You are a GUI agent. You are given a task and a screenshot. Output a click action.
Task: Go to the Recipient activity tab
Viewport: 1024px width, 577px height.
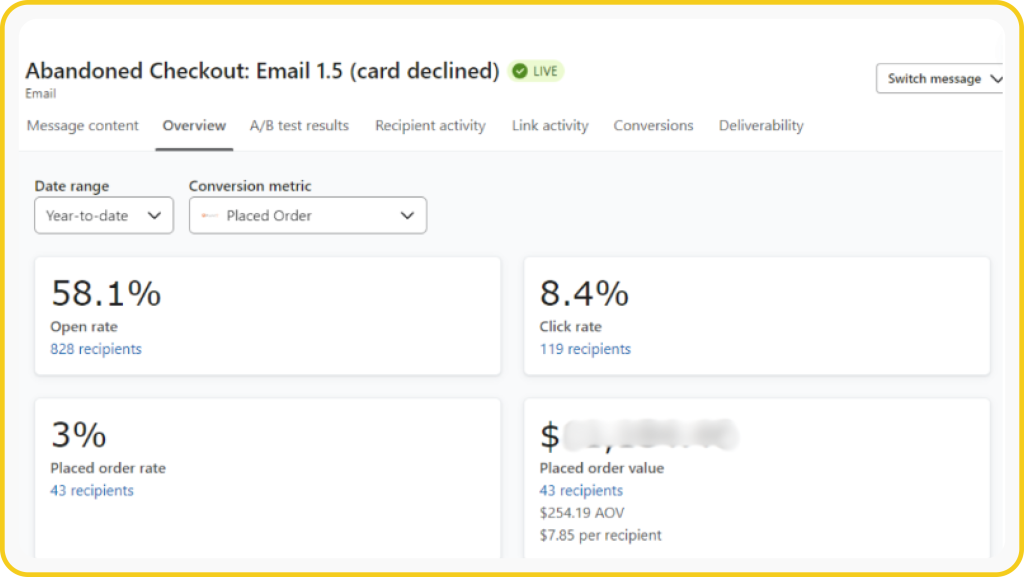tap(430, 126)
